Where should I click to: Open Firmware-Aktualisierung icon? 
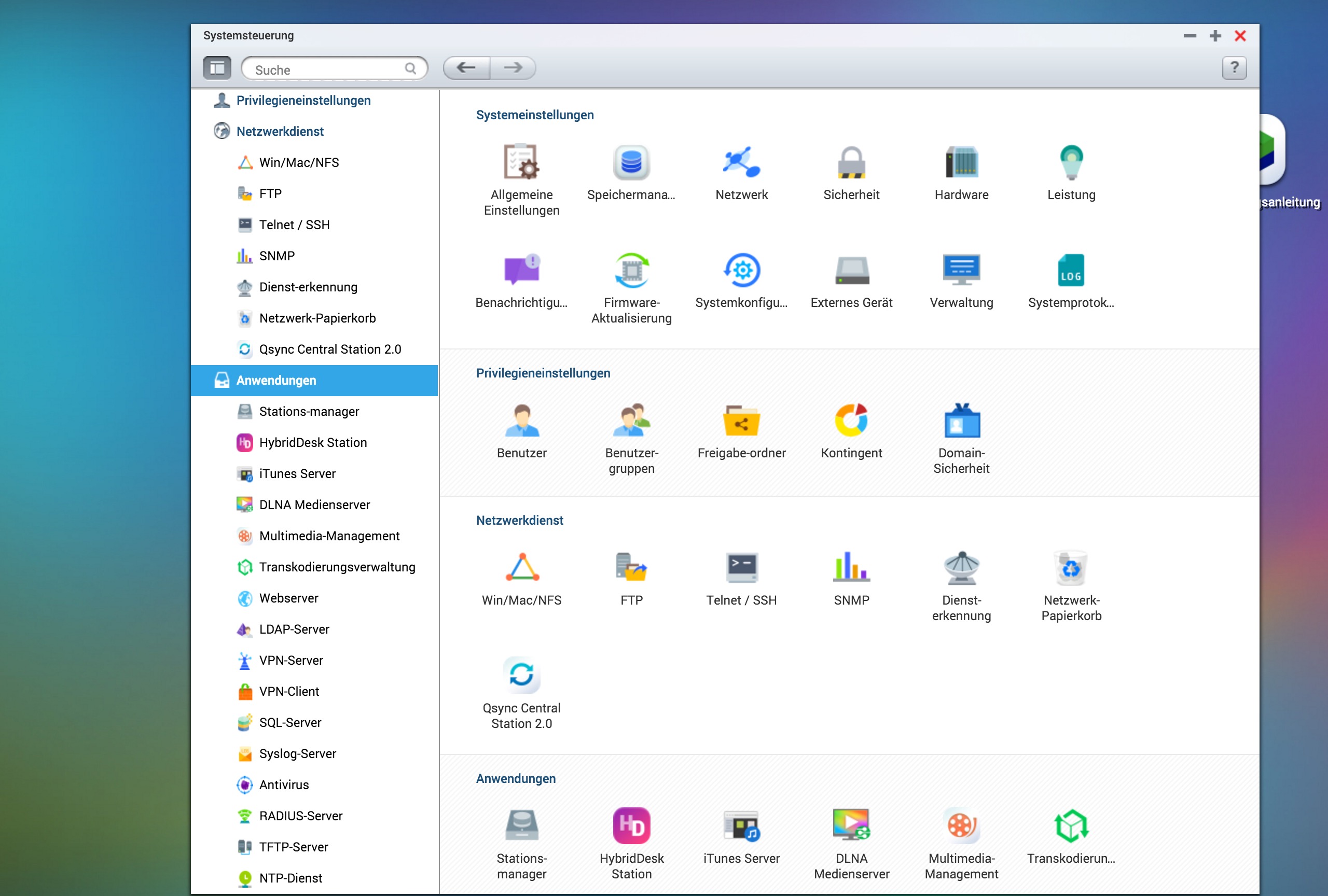pos(631,270)
